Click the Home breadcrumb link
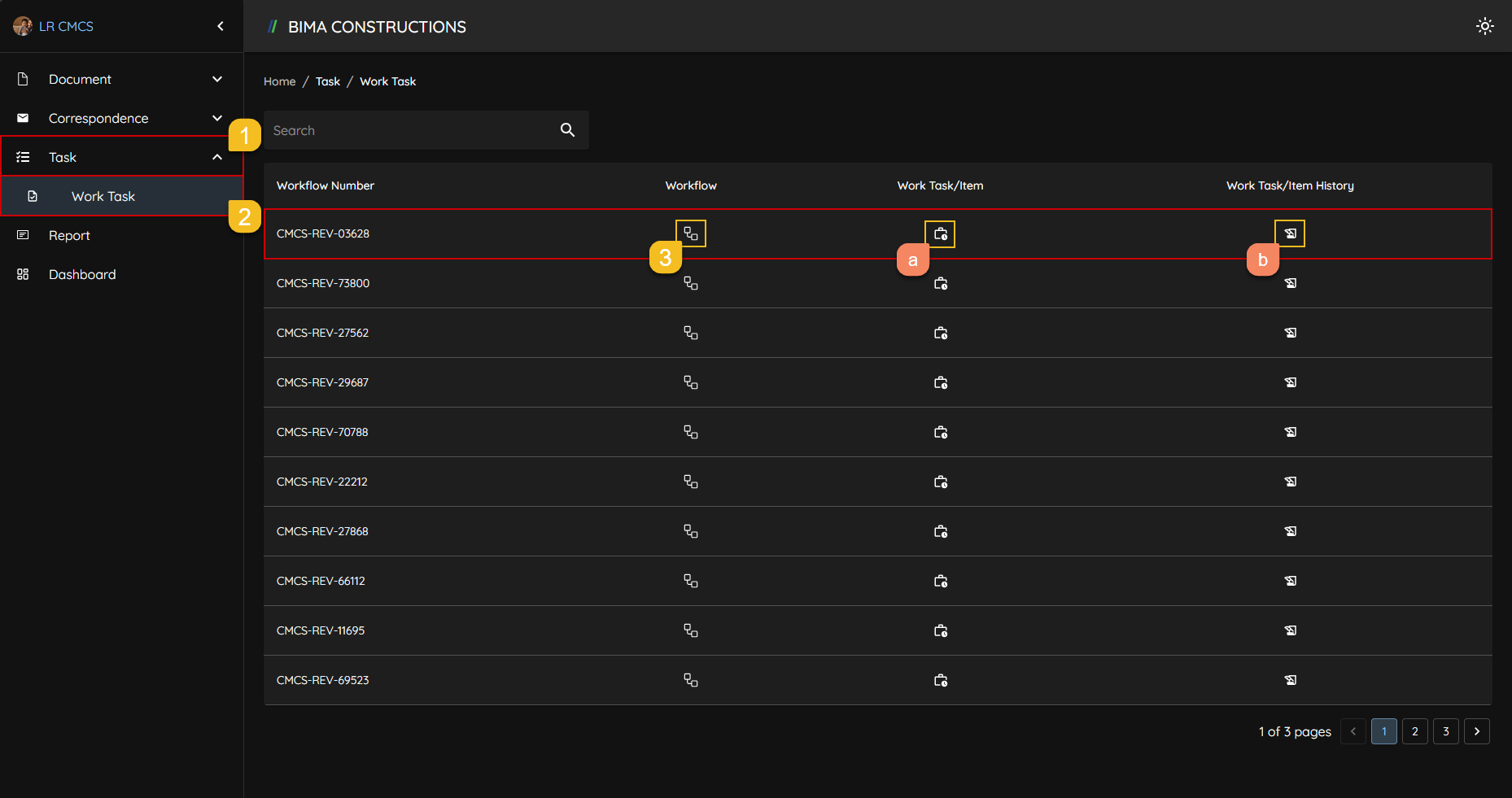This screenshot has width=1512, height=798. 279,81
